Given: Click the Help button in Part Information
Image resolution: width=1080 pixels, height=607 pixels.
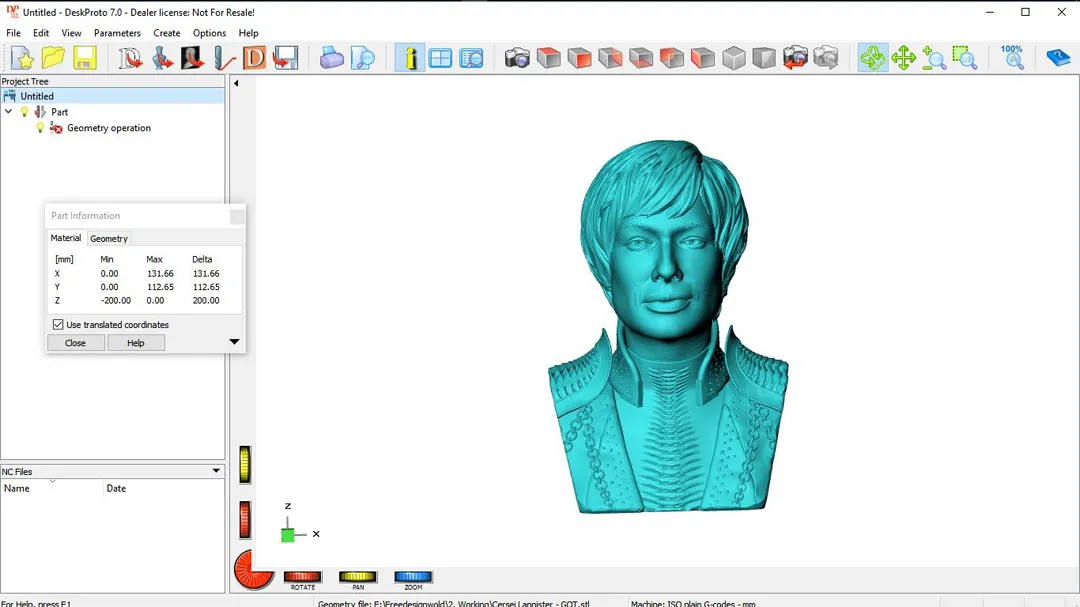Looking at the screenshot, I should click(136, 342).
